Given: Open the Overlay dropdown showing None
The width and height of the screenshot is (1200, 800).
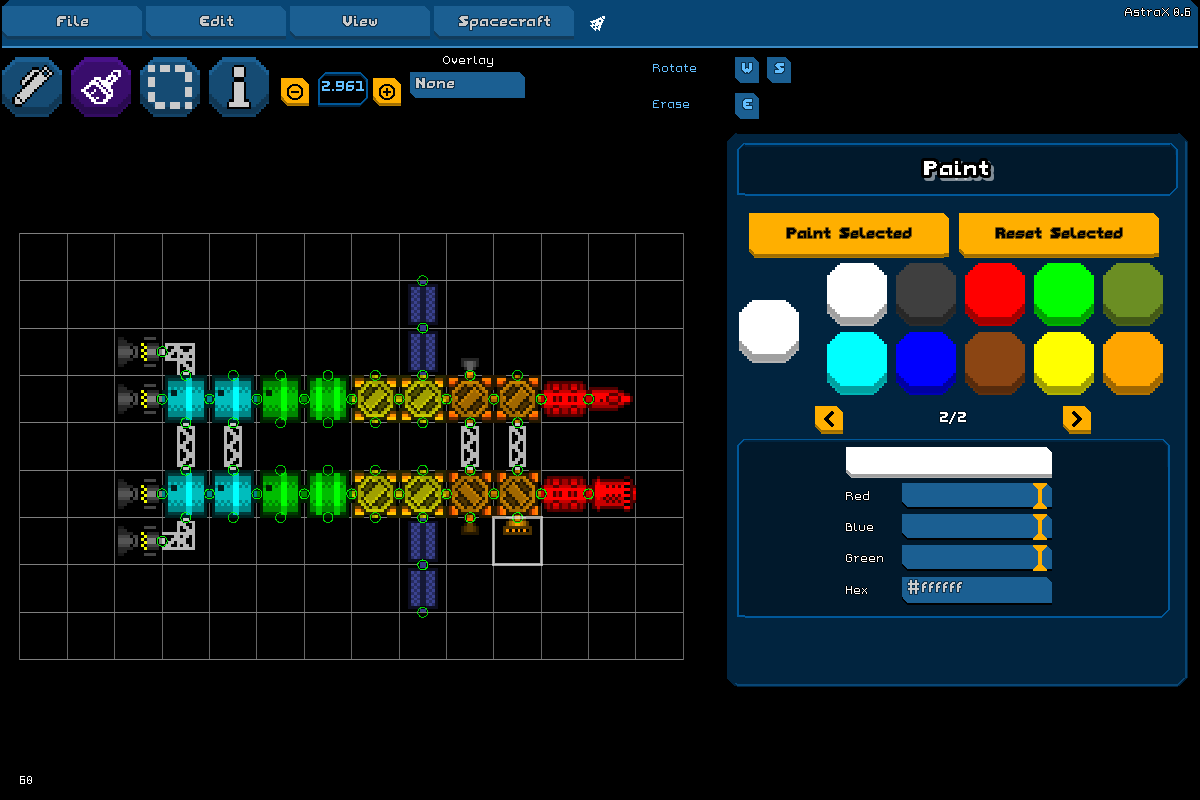Looking at the screenshot, I should [x=467, y=85].
